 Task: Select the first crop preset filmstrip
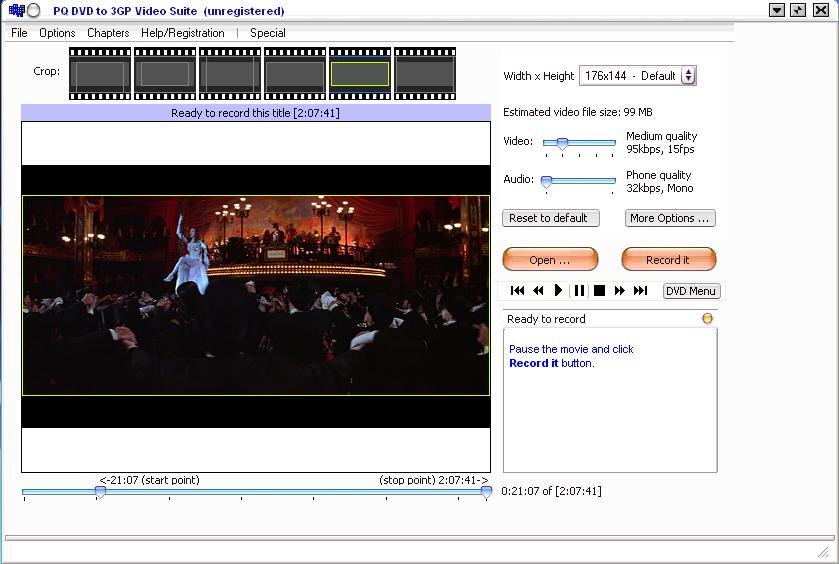100,74
